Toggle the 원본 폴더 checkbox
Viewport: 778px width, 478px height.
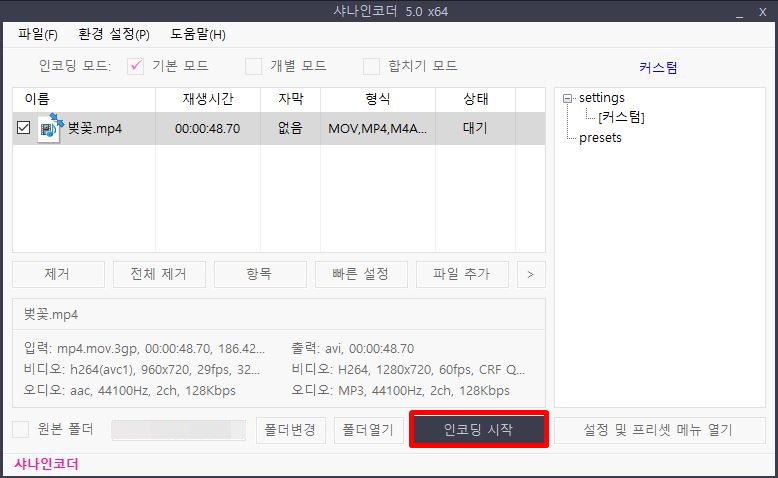click(x=20, y=429)
